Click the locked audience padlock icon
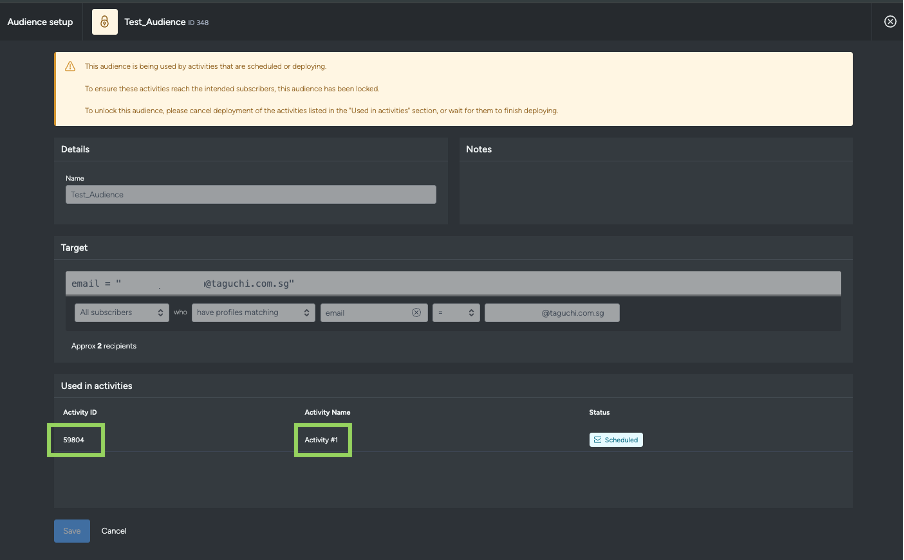Screen dimensions: 904x560 coord(105,22)
